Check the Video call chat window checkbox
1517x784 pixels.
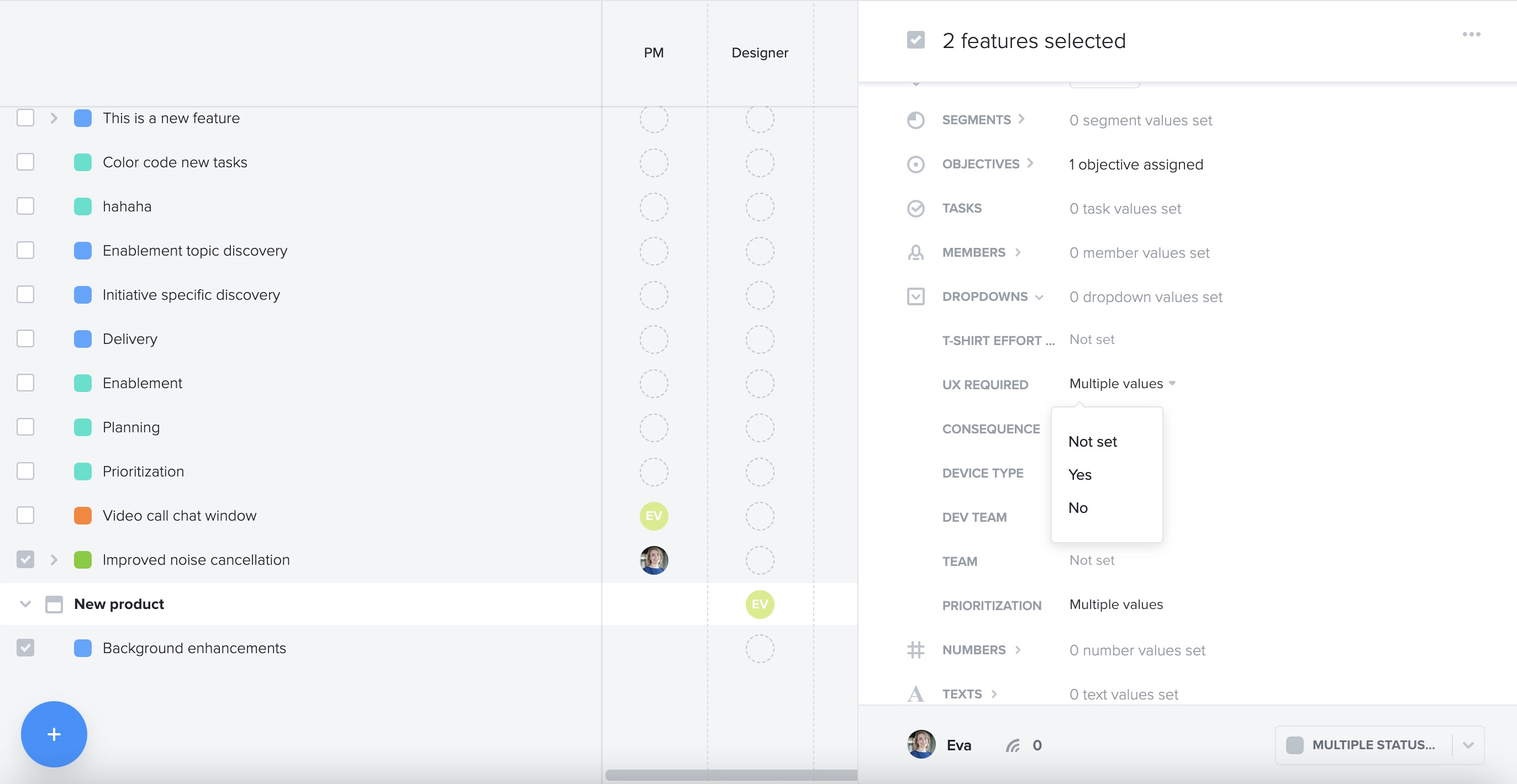coord(25,515)
